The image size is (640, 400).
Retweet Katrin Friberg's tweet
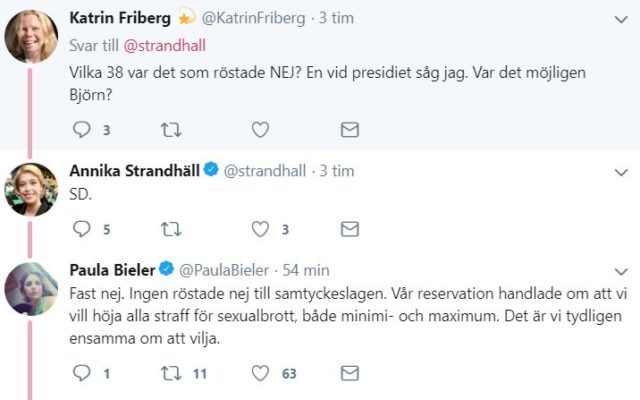[171, 129]
